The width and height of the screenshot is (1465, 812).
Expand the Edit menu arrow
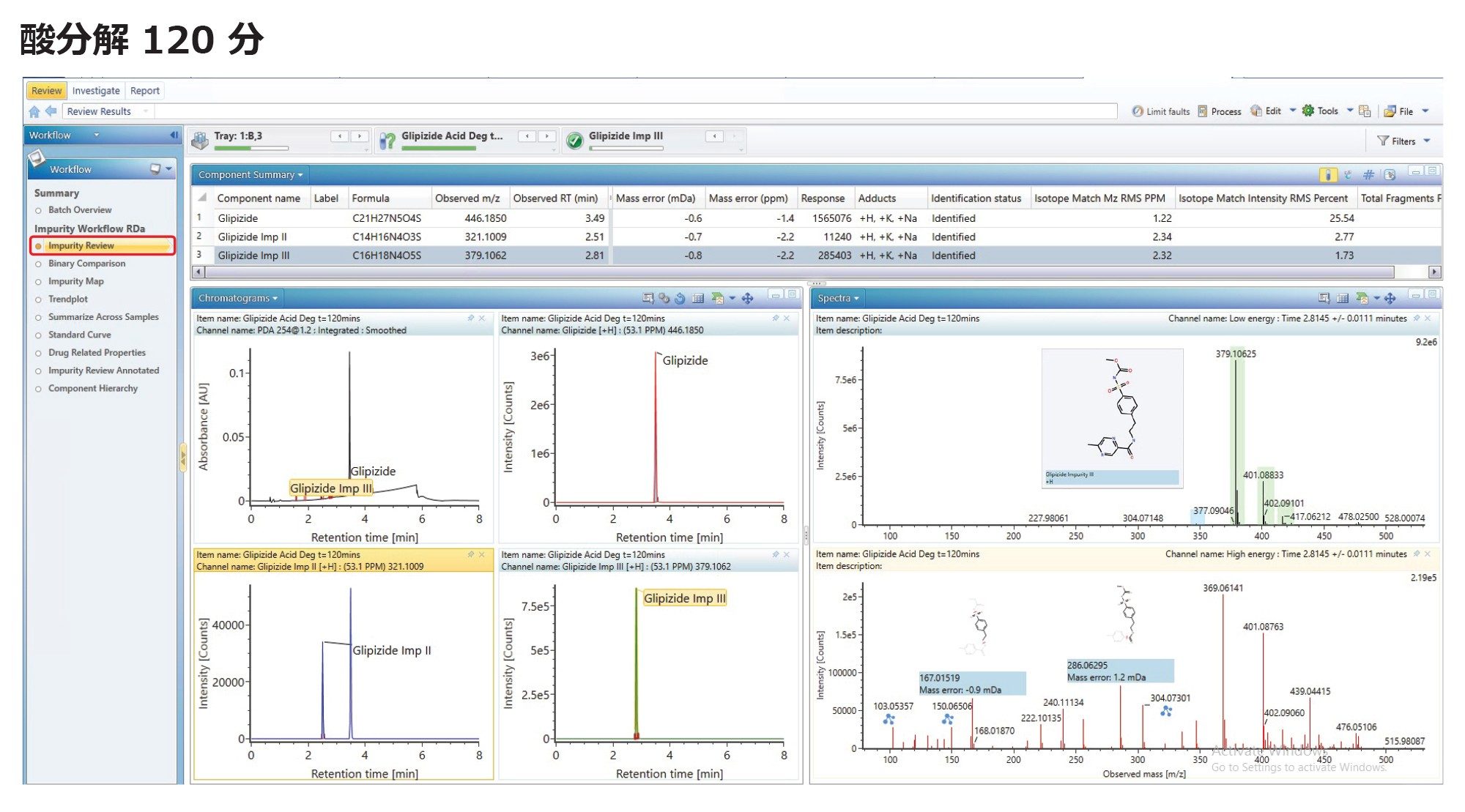tap(1293, 111)
